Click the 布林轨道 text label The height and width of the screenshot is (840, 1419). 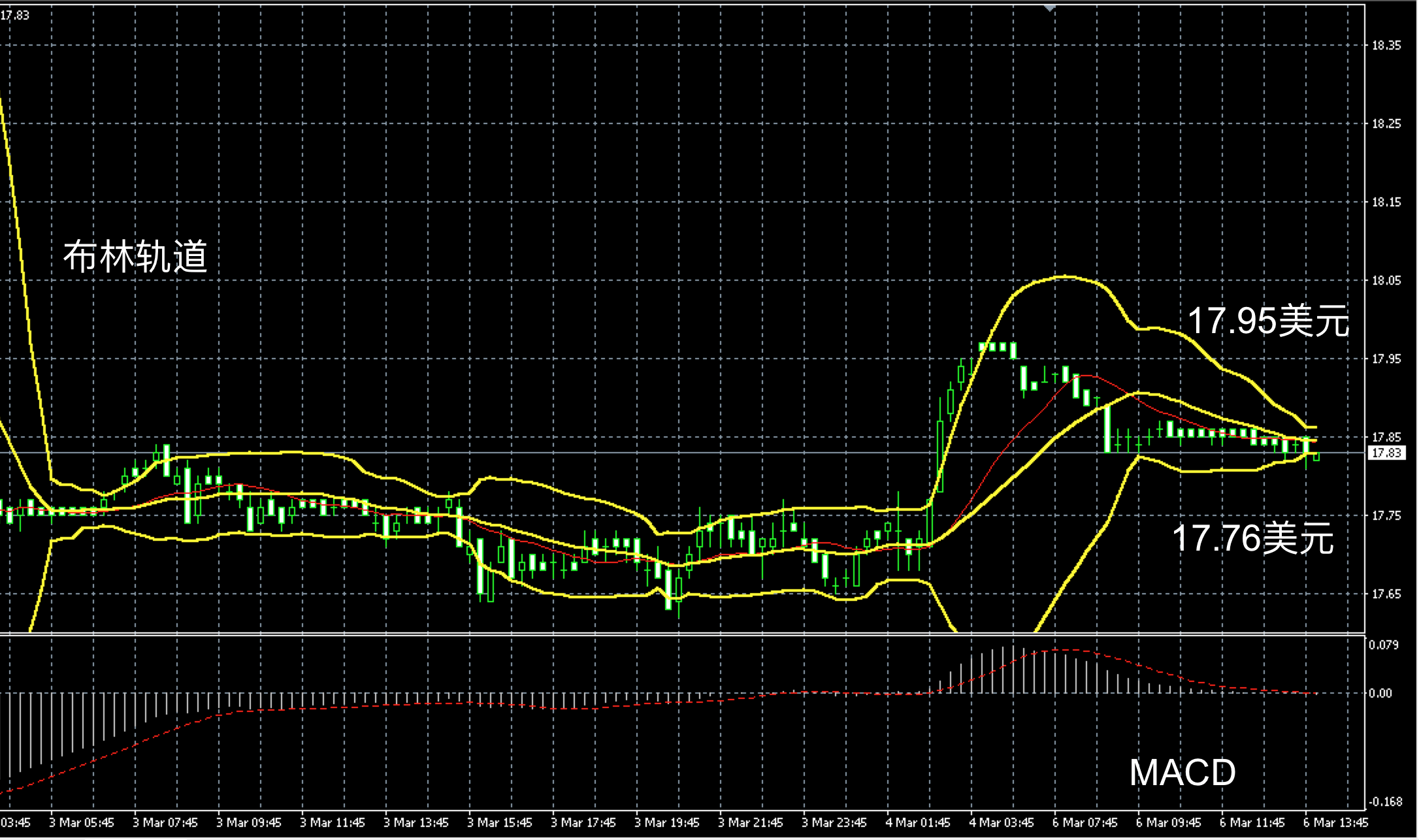pos(135,256)
